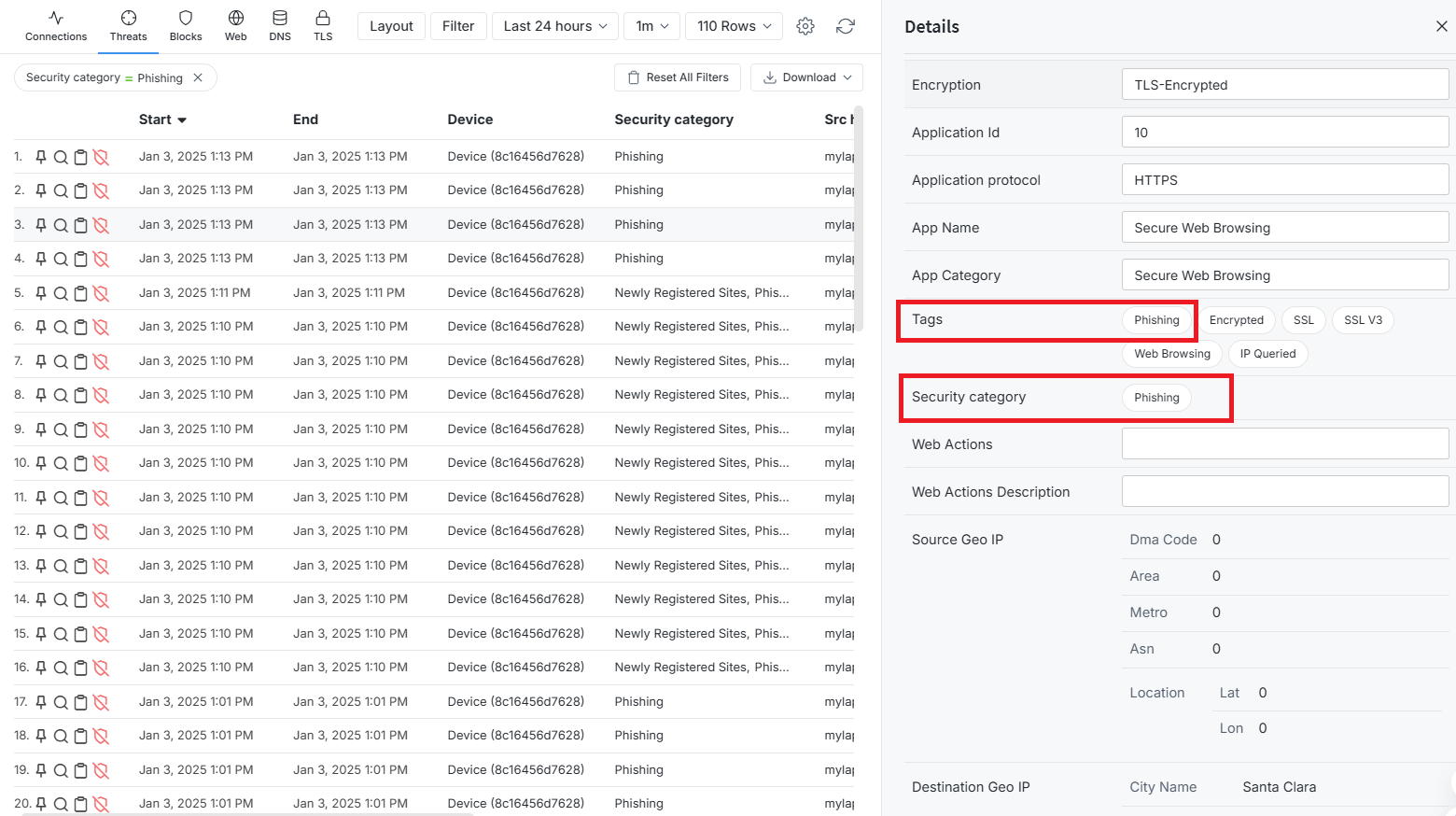Click the Web Actions Description field

point(1284,491)
